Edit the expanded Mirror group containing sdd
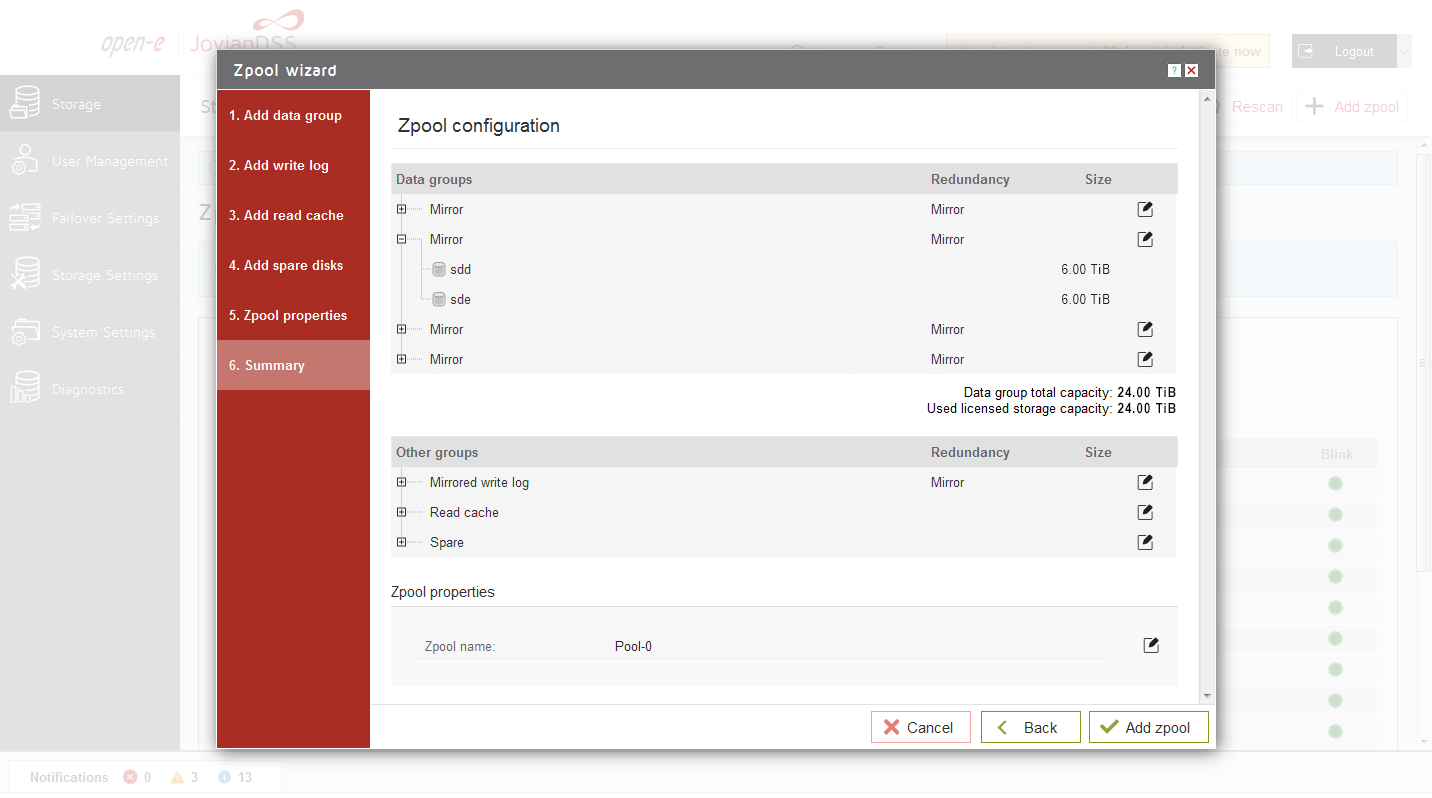This screenshot has width=1432, height=798. (x=1145, y=239)
